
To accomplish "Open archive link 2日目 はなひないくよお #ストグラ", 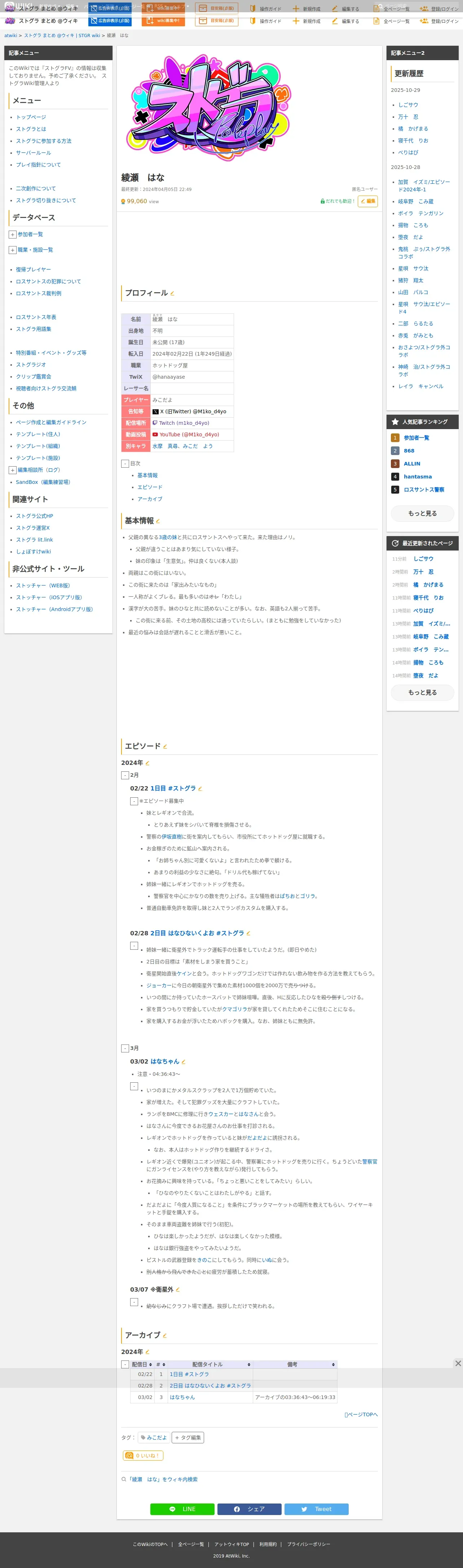I will tap(210, 1386).
